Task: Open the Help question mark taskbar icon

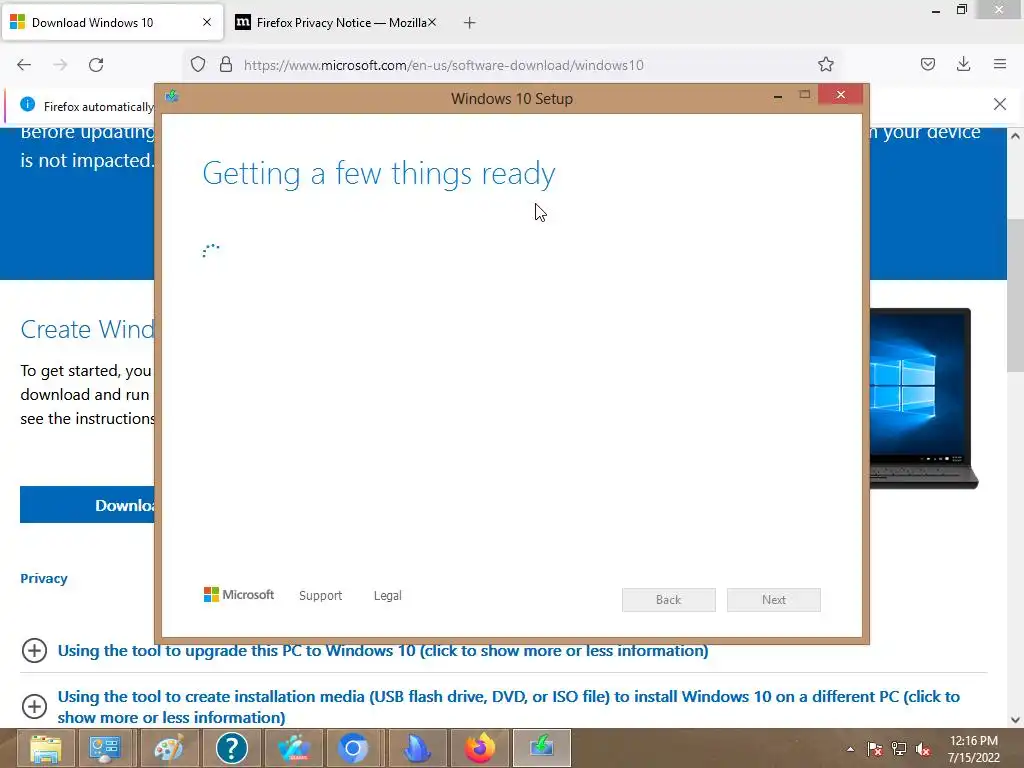Action: (231, 748)
